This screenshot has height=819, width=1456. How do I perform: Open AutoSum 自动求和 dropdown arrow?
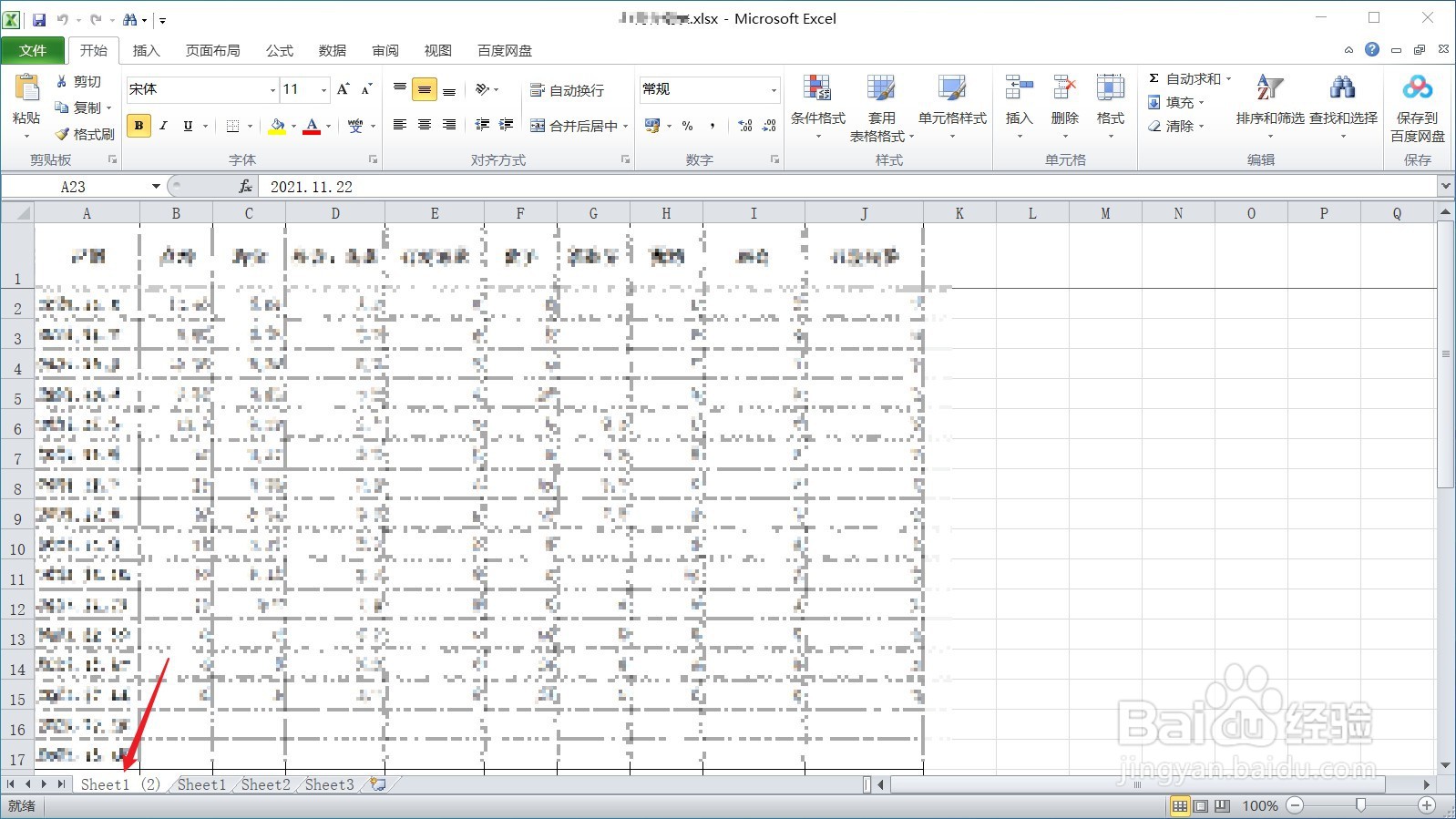(x=1228, y=79)
